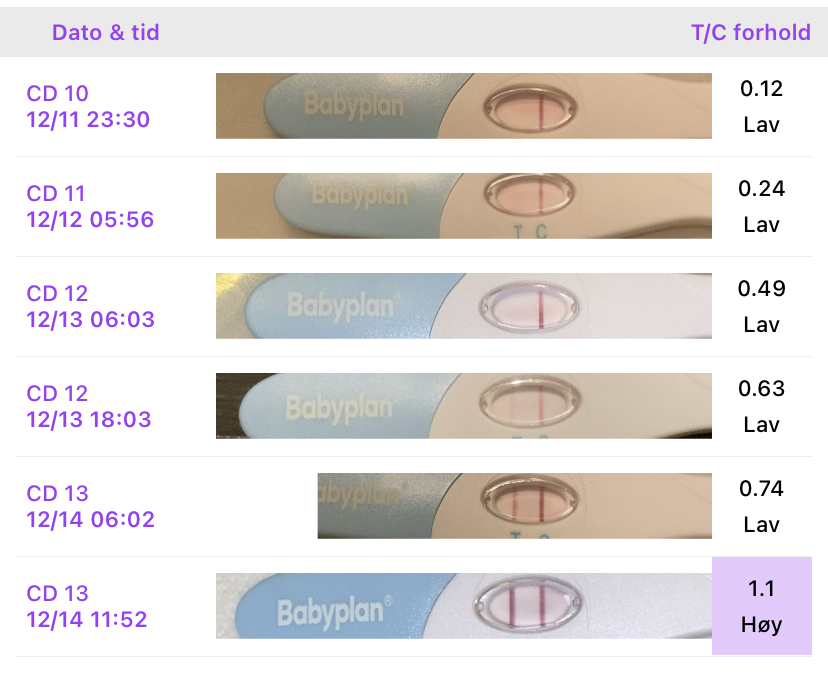Open test strip photo from 12/14 11:52
The width and height of the screenshot is (828, 681).
coord(464,606)
